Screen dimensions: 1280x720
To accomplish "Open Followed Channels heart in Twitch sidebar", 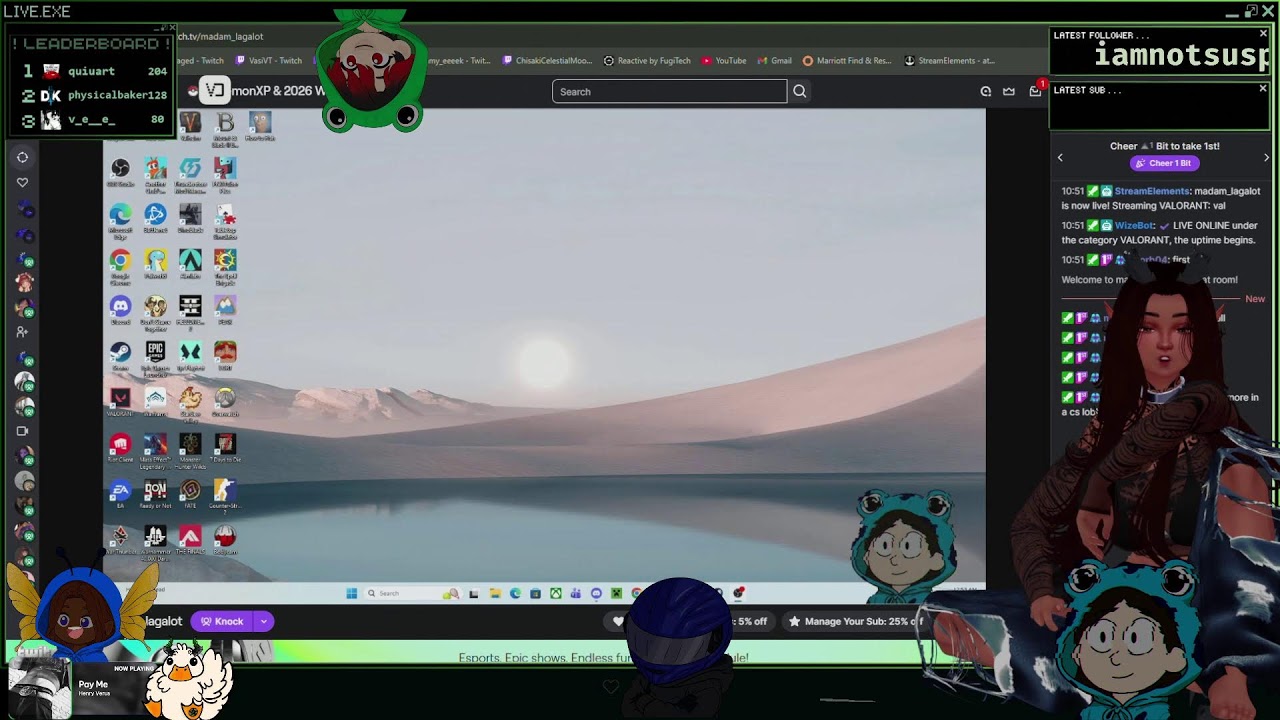I will pyautogui.click(x=22, y=183).
